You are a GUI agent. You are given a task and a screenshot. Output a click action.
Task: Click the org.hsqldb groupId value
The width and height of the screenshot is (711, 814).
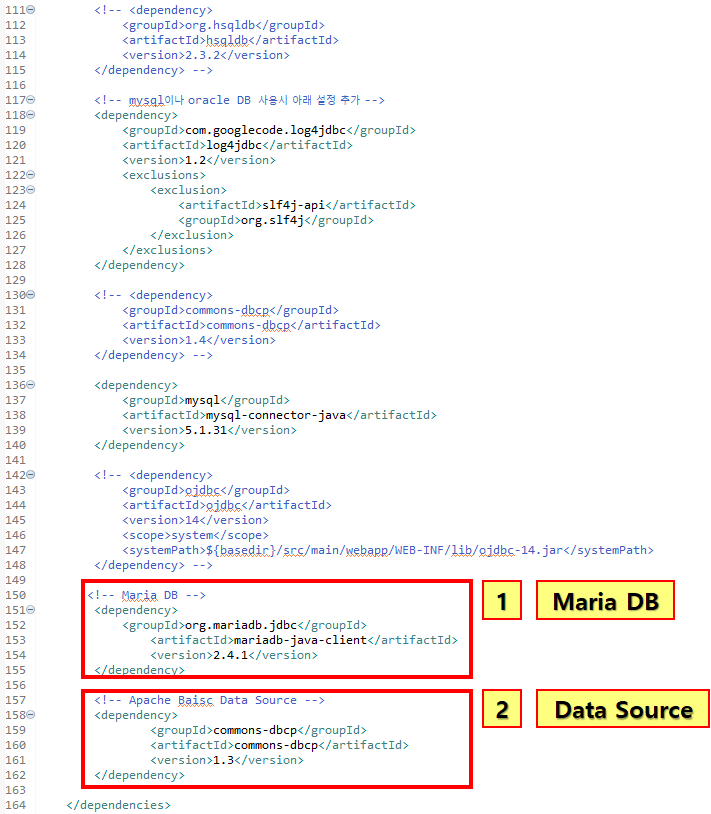tap(220, 25)
